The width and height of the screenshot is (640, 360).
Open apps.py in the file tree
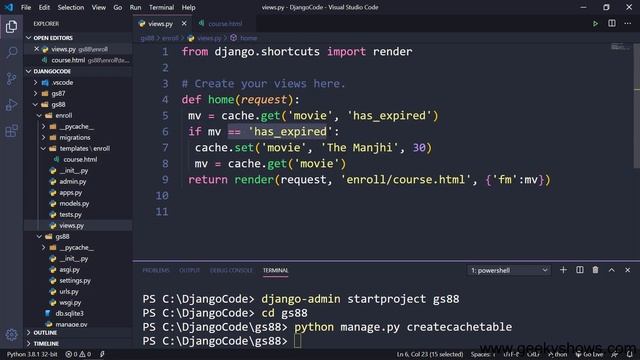pos(71,193)
